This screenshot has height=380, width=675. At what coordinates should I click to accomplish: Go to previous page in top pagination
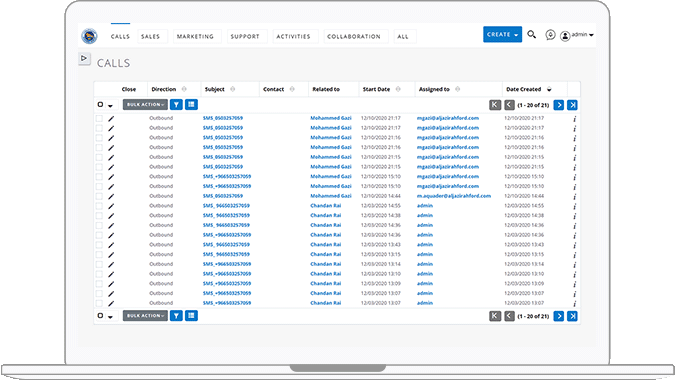(509, 105)
